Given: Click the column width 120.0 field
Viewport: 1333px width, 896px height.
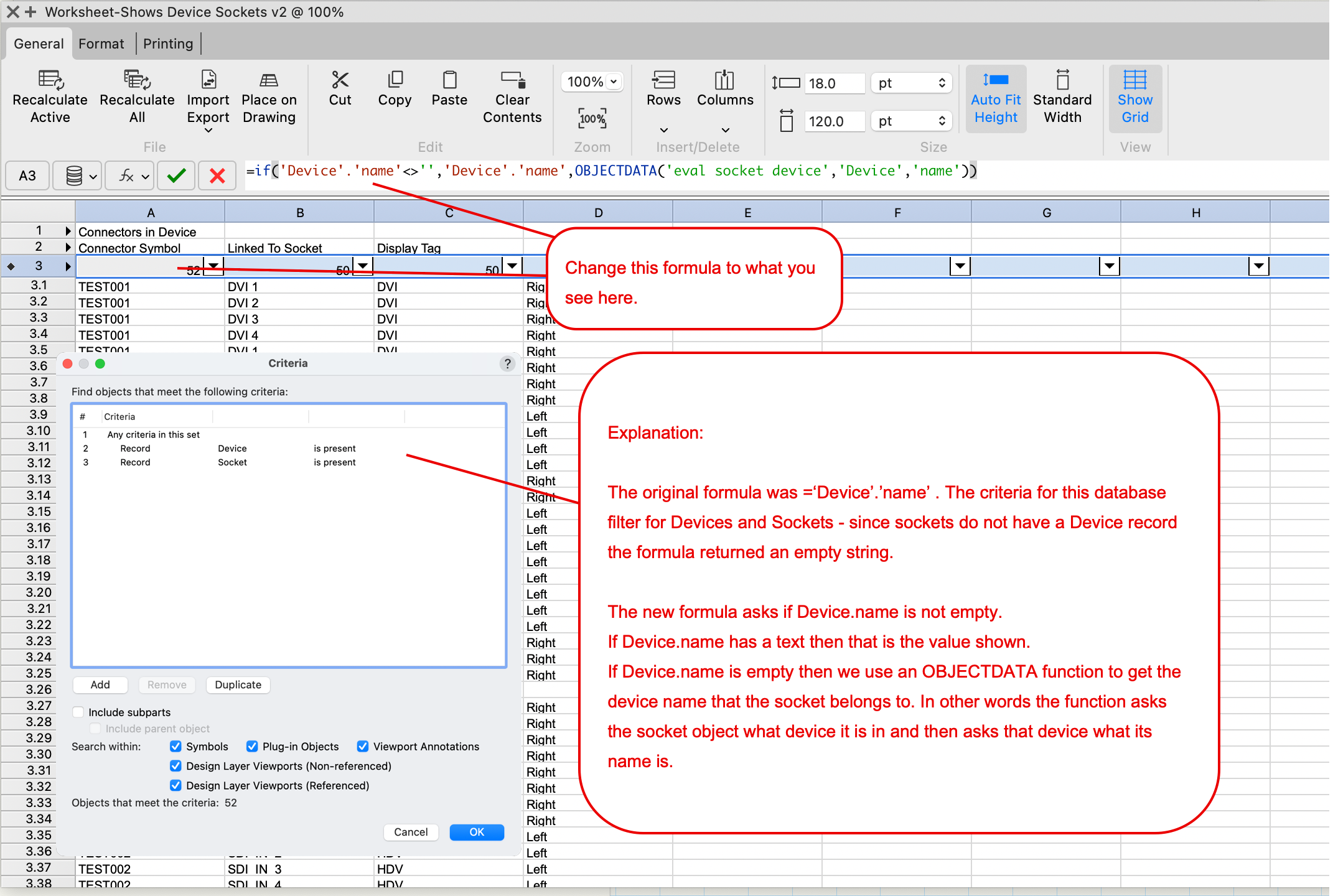Looking at the screenshot, I should (834, 121).
